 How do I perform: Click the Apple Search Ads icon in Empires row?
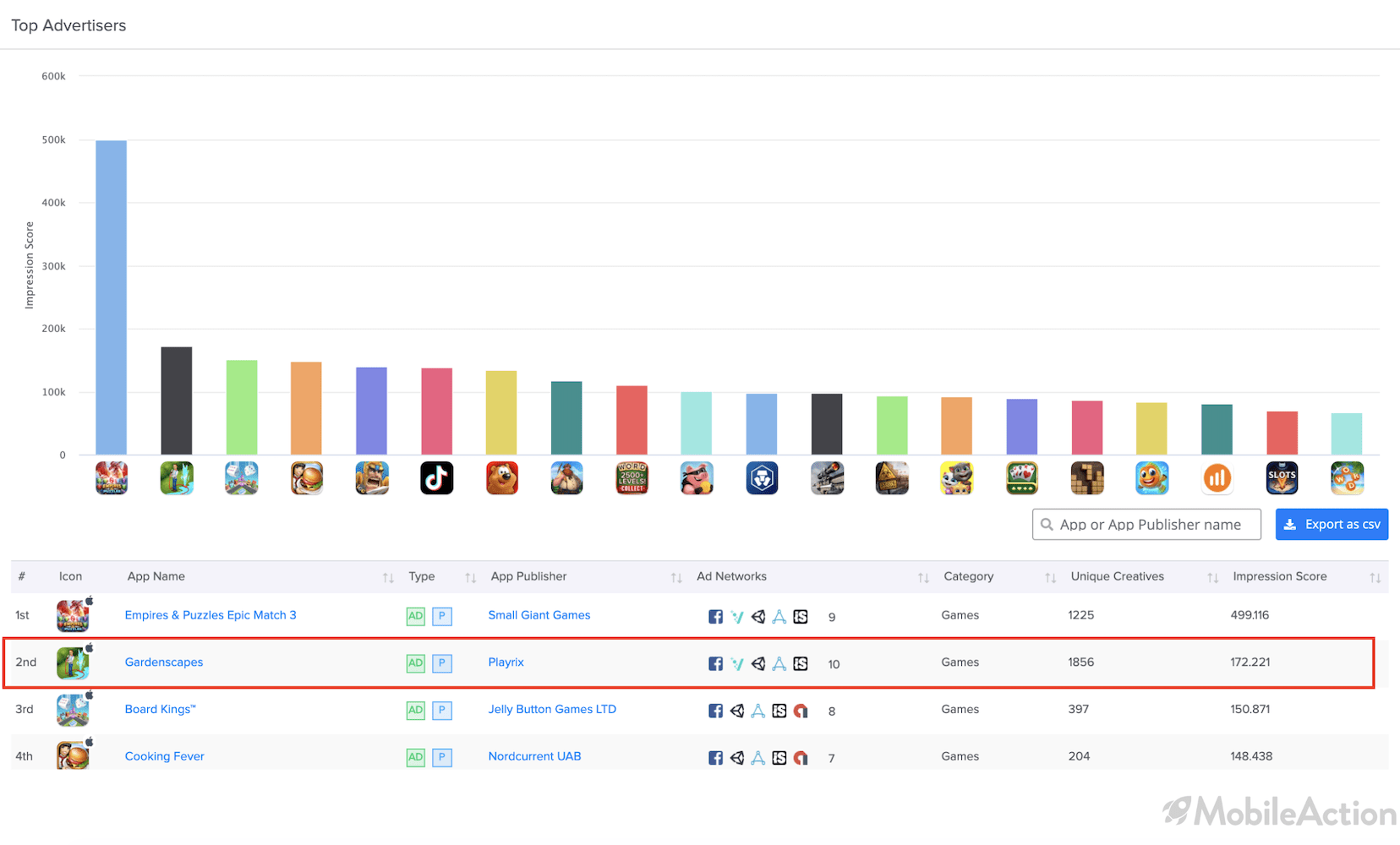coord(779,617)
